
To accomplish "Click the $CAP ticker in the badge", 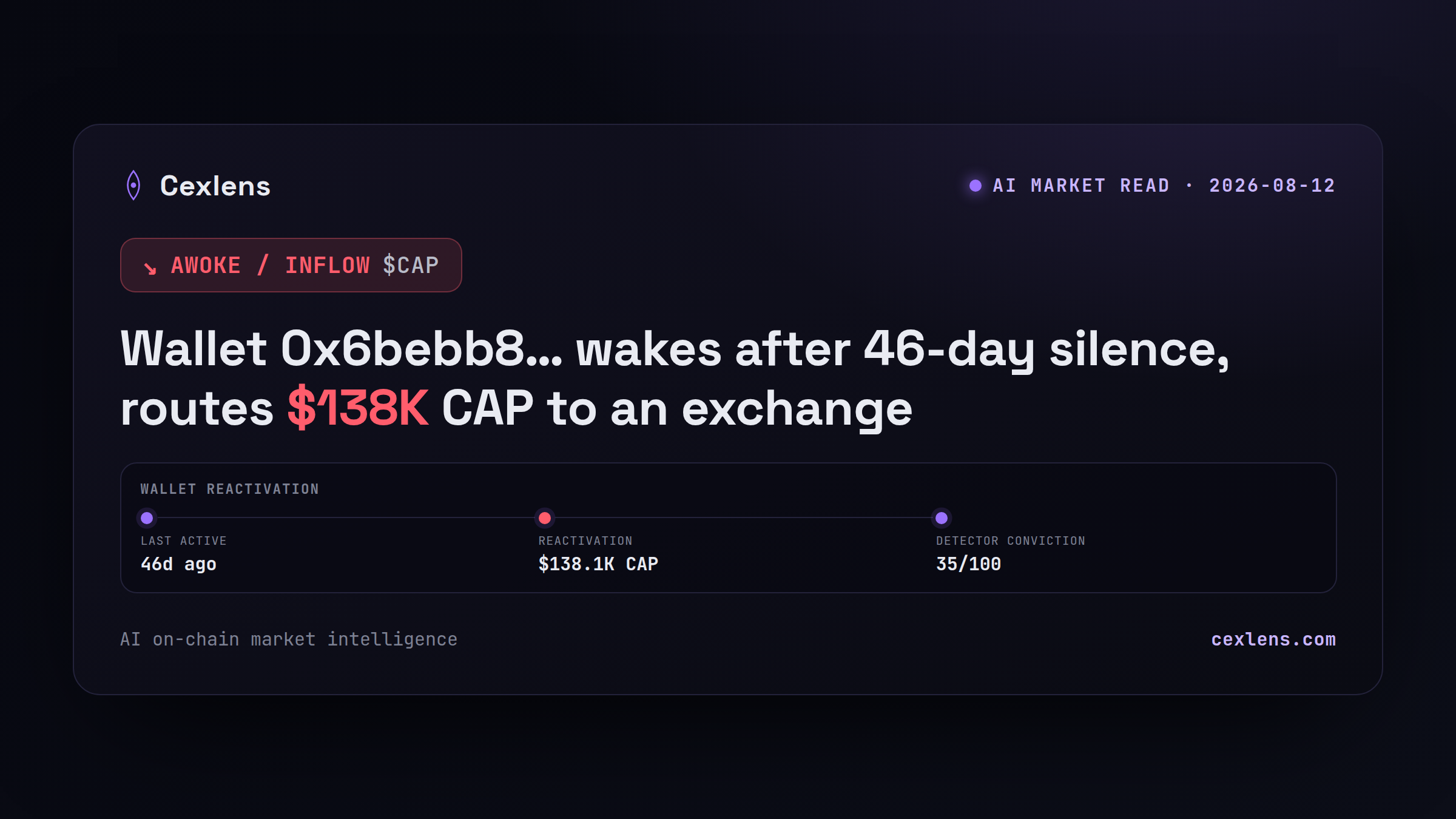I will coord(411,266).
